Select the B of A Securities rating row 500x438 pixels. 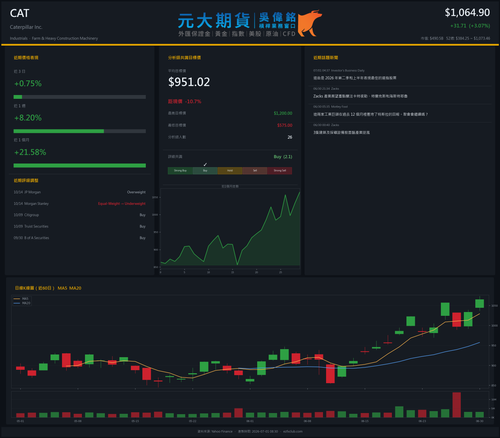pyautogui.click(x=80, y=238)
